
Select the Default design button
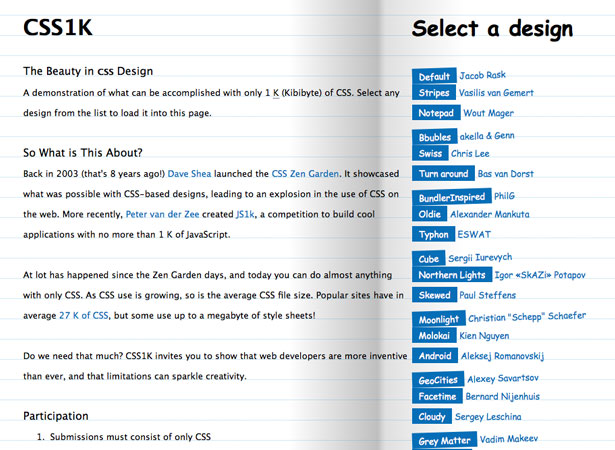[434, 76]
